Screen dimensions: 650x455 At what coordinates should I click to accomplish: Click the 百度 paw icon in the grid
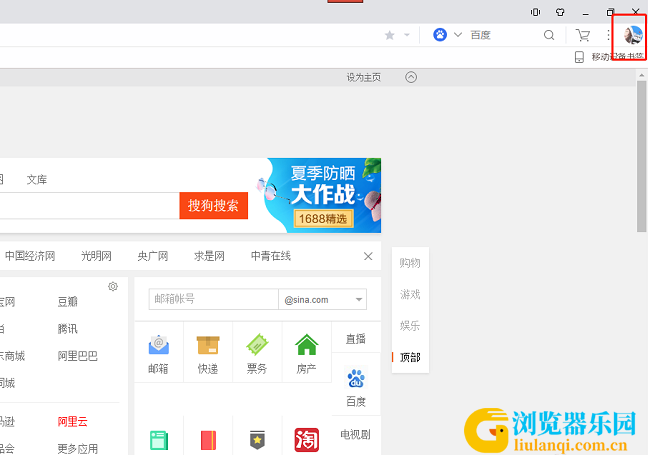(356, 378)
